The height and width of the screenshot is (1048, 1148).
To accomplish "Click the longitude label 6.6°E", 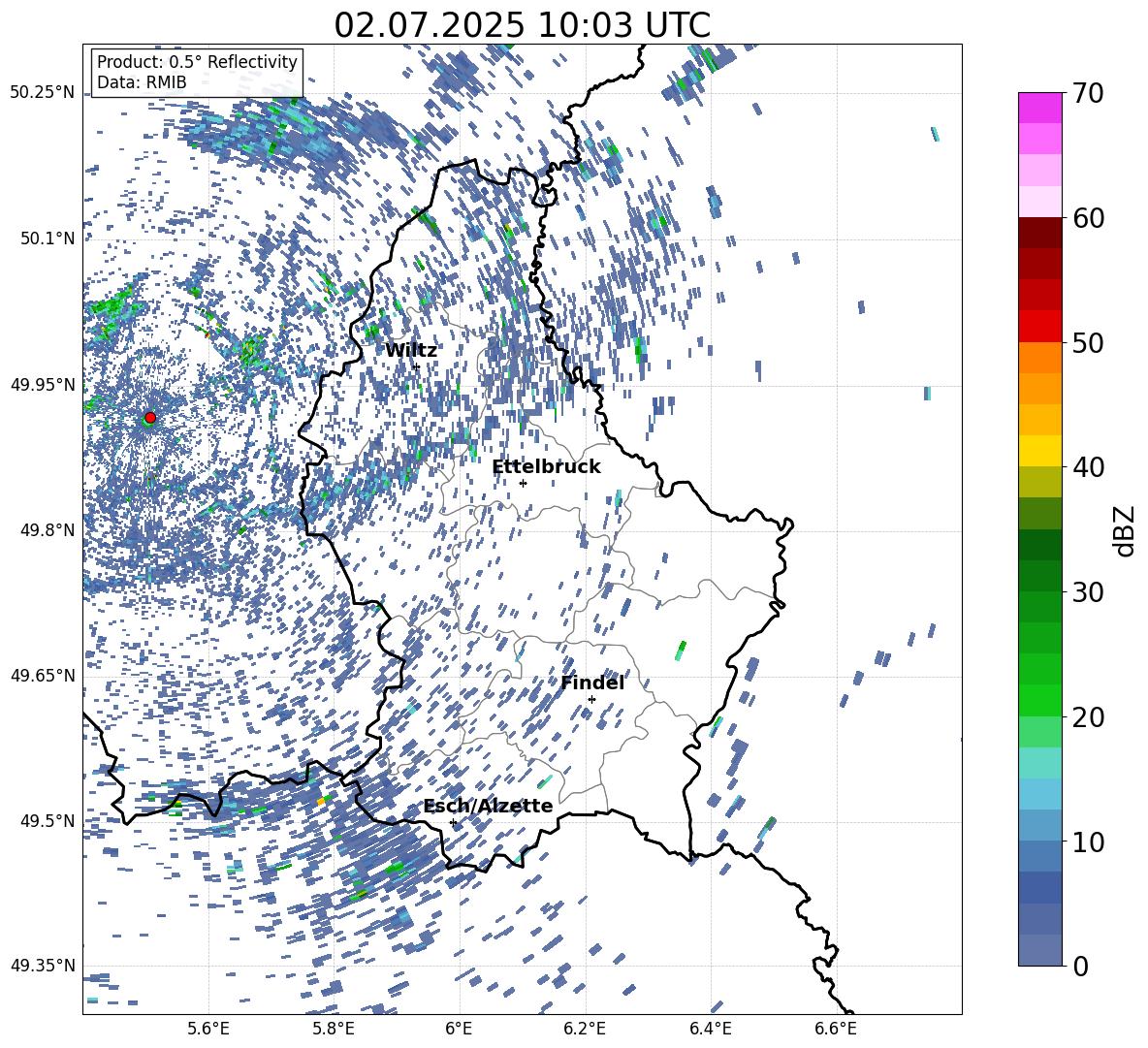I will (x=836, y=1029).
